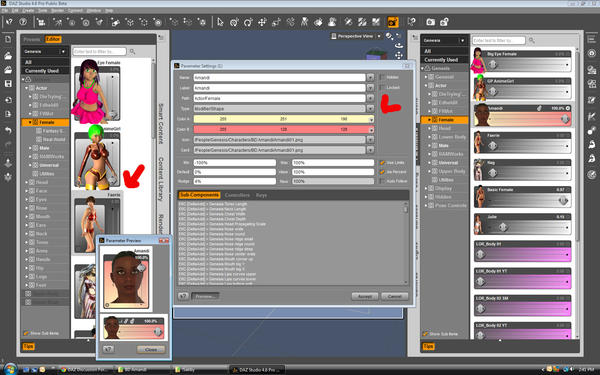The image size is (600, 375).
Task: Open the render camera icon
Action: coord(430,22)
